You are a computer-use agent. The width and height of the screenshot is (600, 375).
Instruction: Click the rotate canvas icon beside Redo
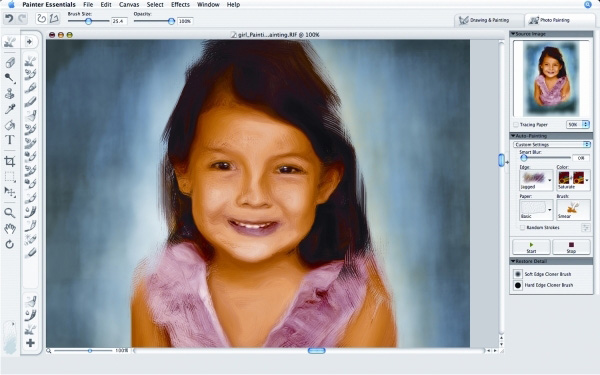click(x=41, y=18)
